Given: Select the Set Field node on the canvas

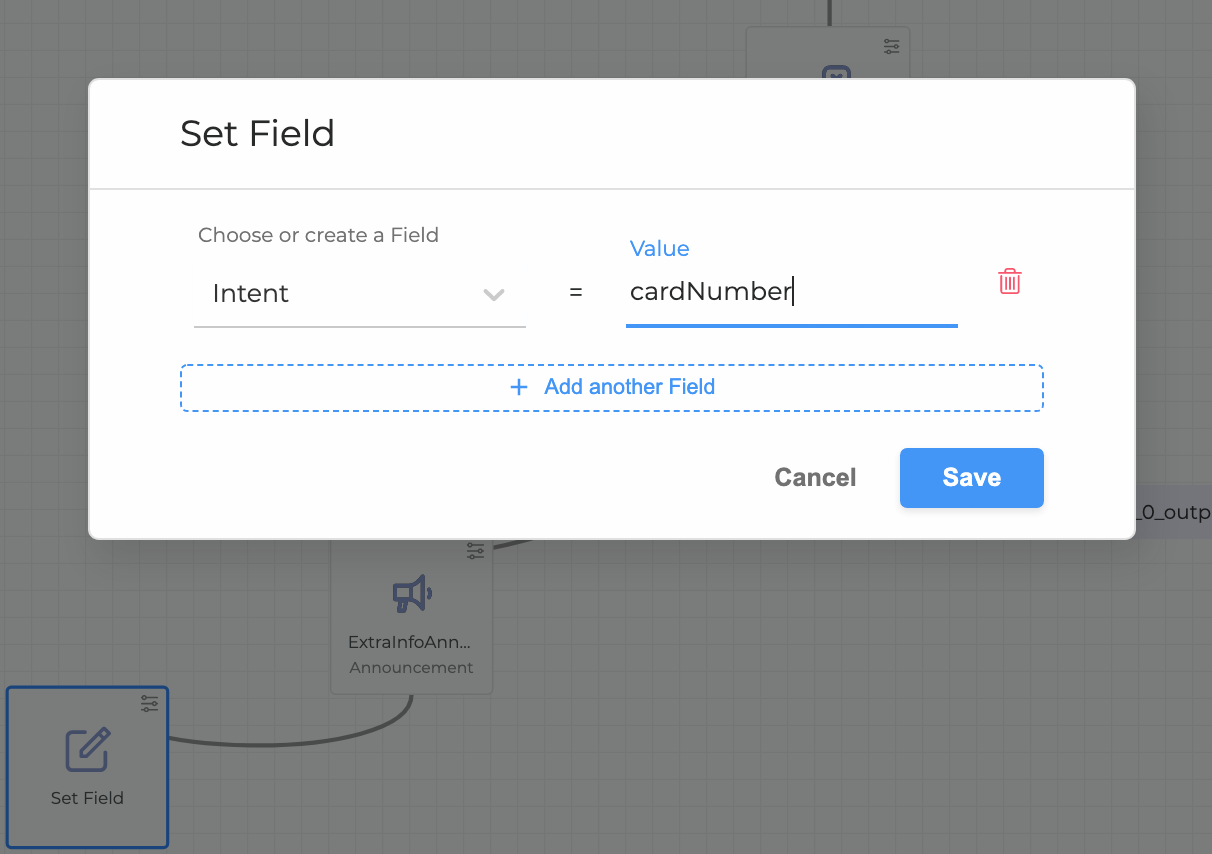Looking at the screenshot, I should [87, 767].
